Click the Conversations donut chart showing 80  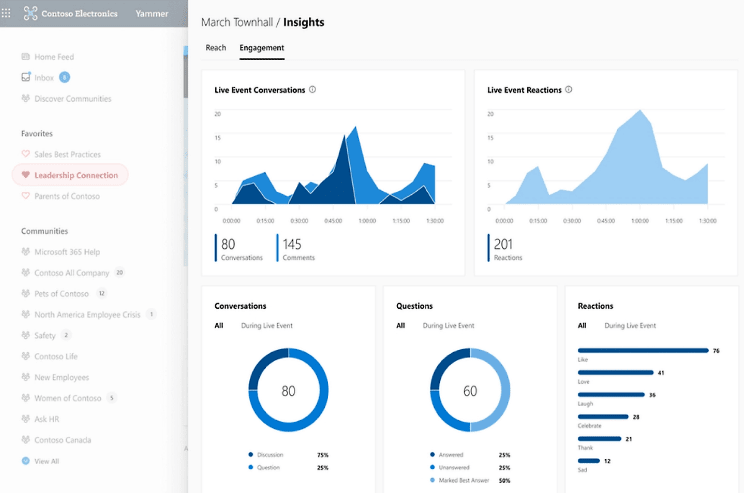point(288,390)
